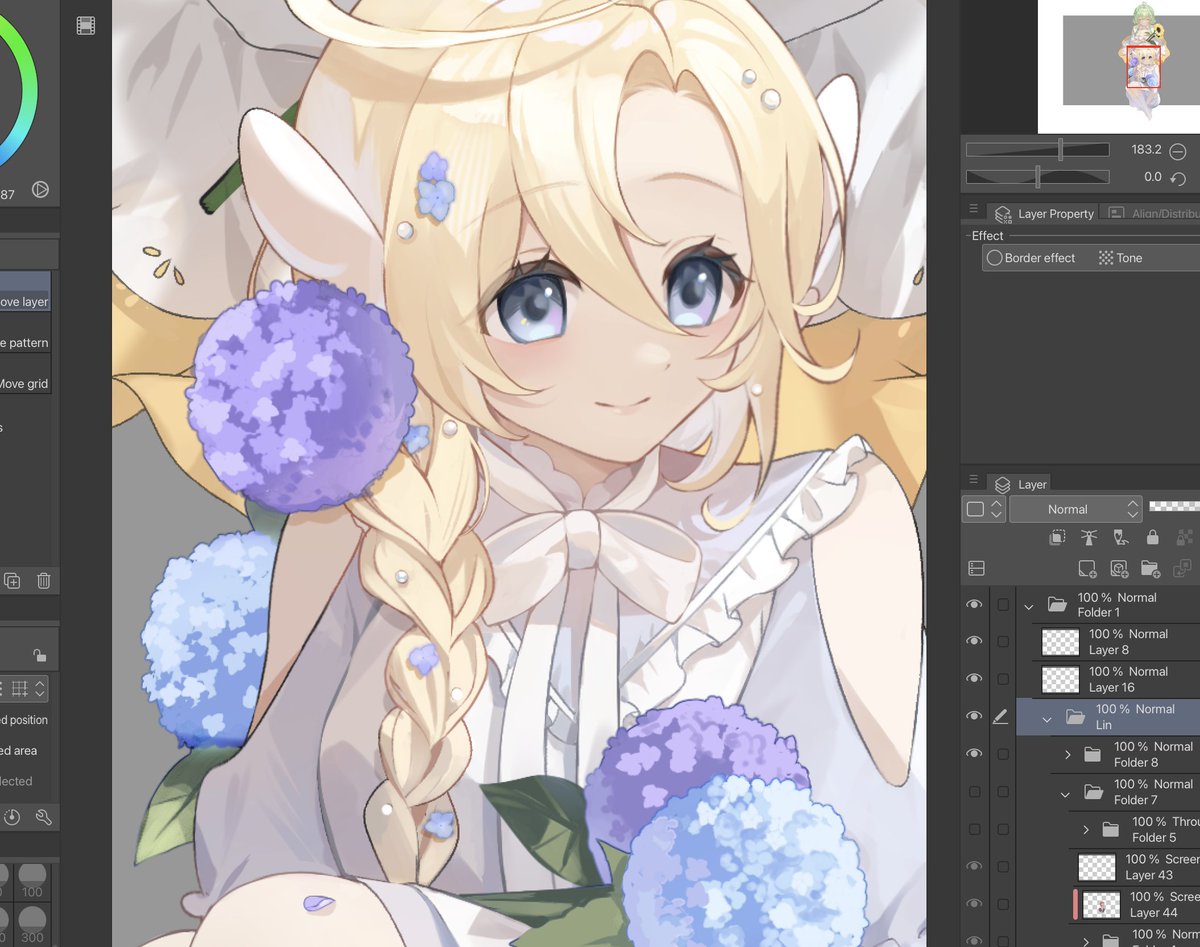Click the reset rotation arrow icon

pyautogui.click(x=1178, y=178)
